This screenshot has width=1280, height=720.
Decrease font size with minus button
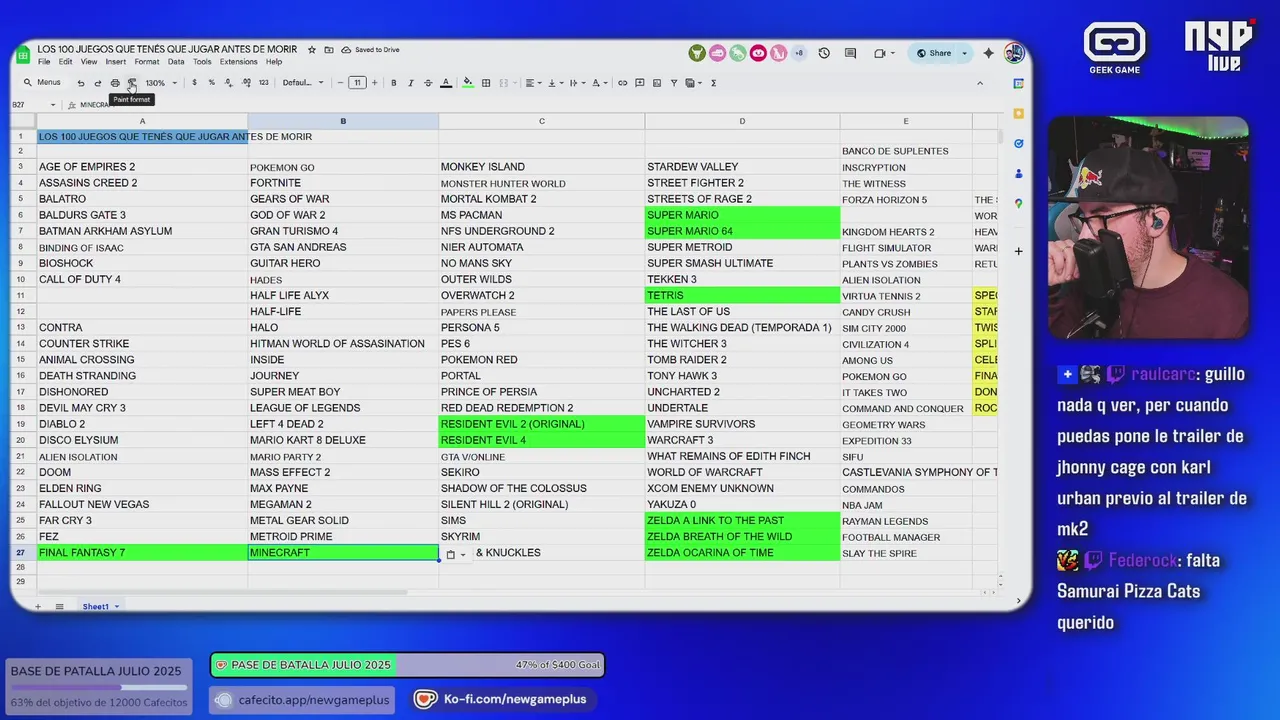[x=340, y=83]
